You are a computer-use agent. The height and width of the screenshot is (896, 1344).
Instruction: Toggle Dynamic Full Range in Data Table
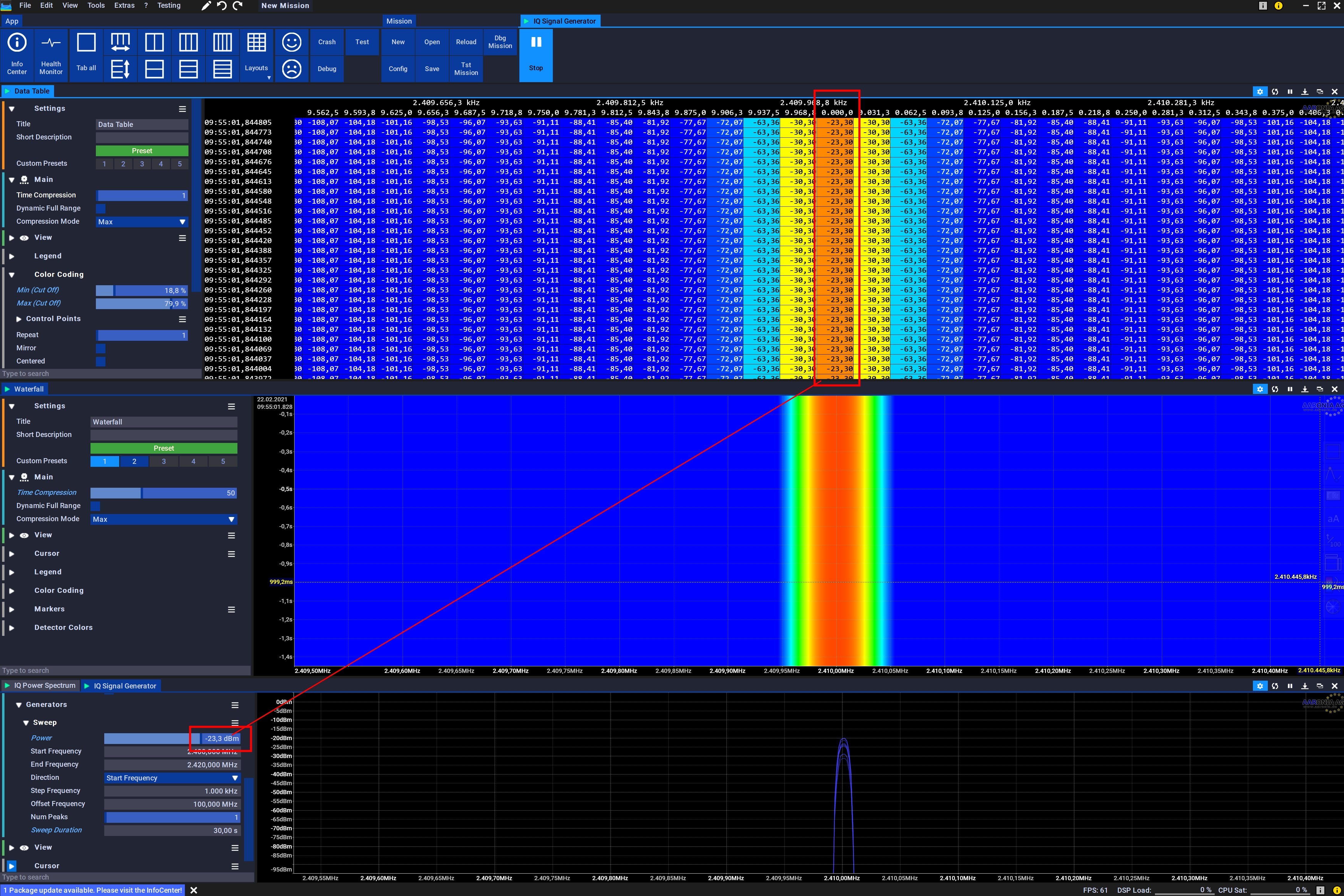[101, 208]
